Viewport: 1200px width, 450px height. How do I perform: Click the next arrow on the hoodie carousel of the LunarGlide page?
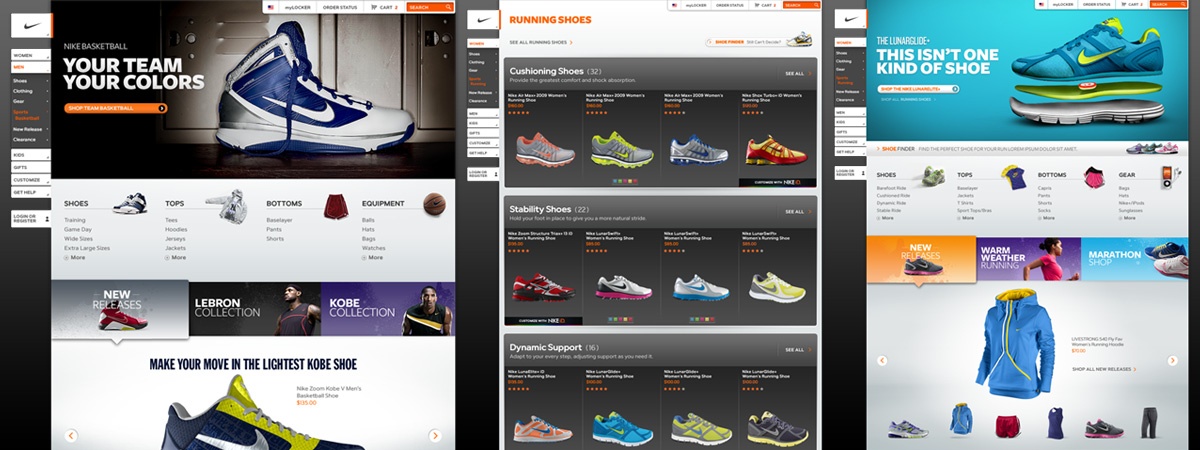1172,361
